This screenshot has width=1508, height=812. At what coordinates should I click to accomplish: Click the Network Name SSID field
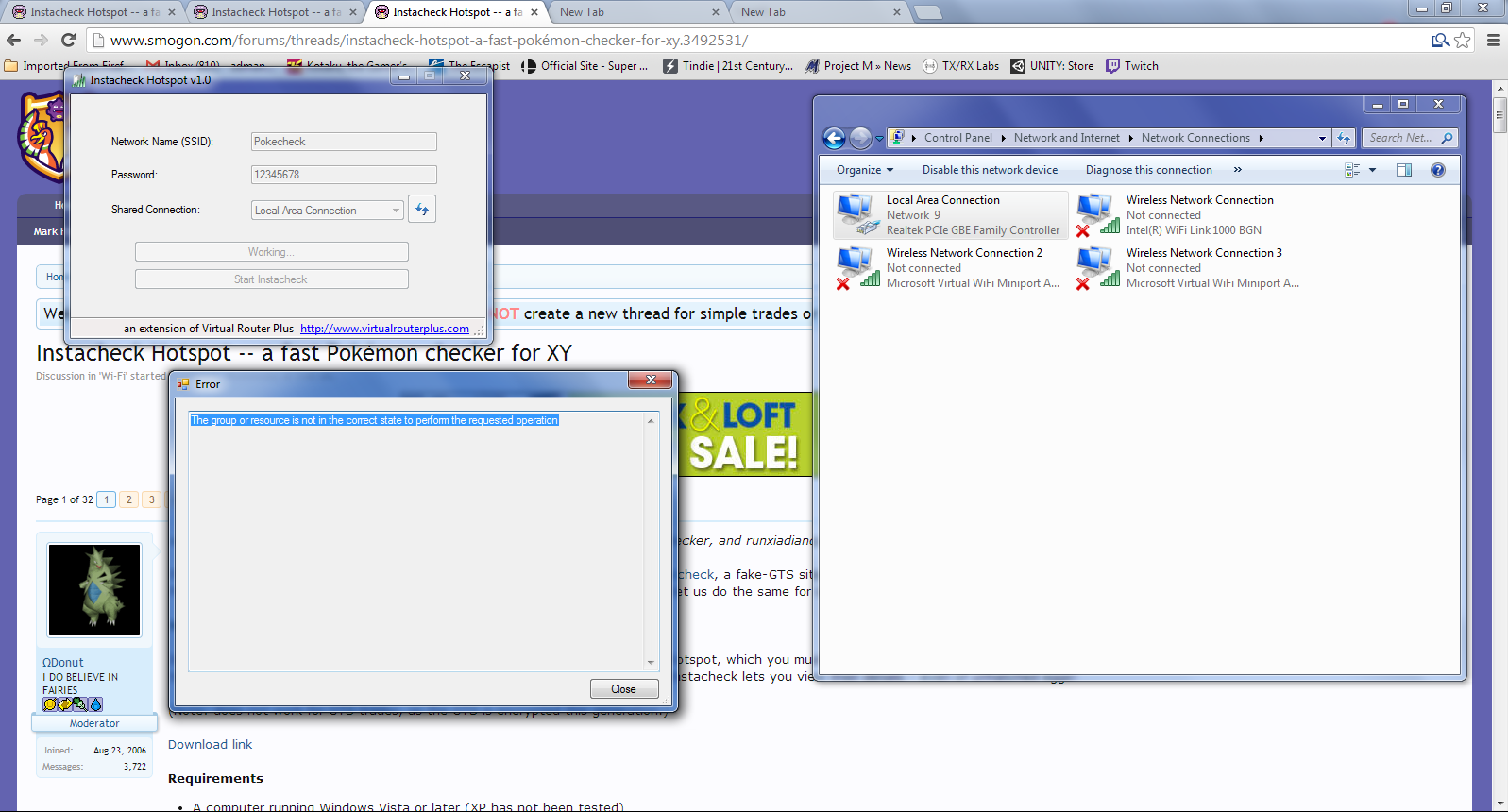[344, 142]
